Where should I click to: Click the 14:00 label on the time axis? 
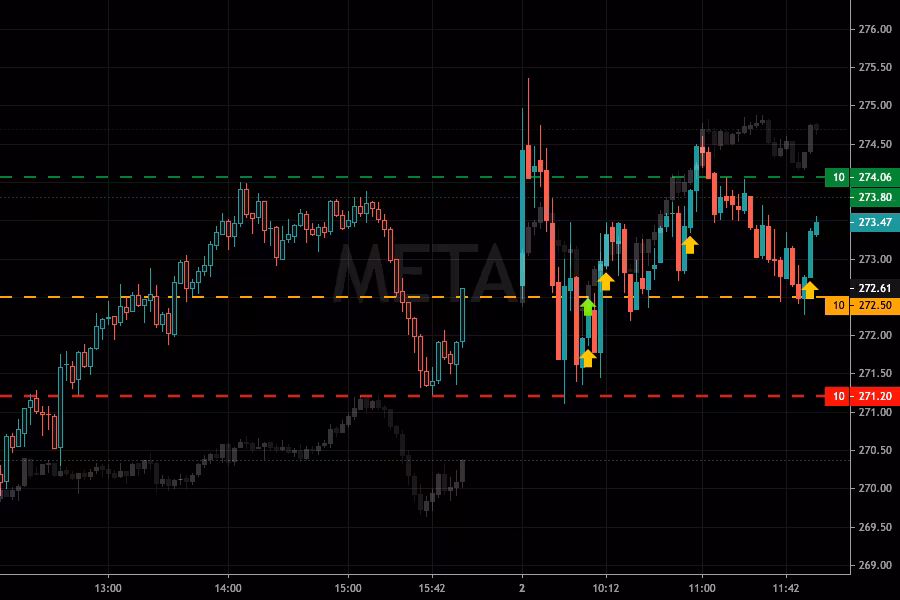pyautogui.click(x=228, y=588)
